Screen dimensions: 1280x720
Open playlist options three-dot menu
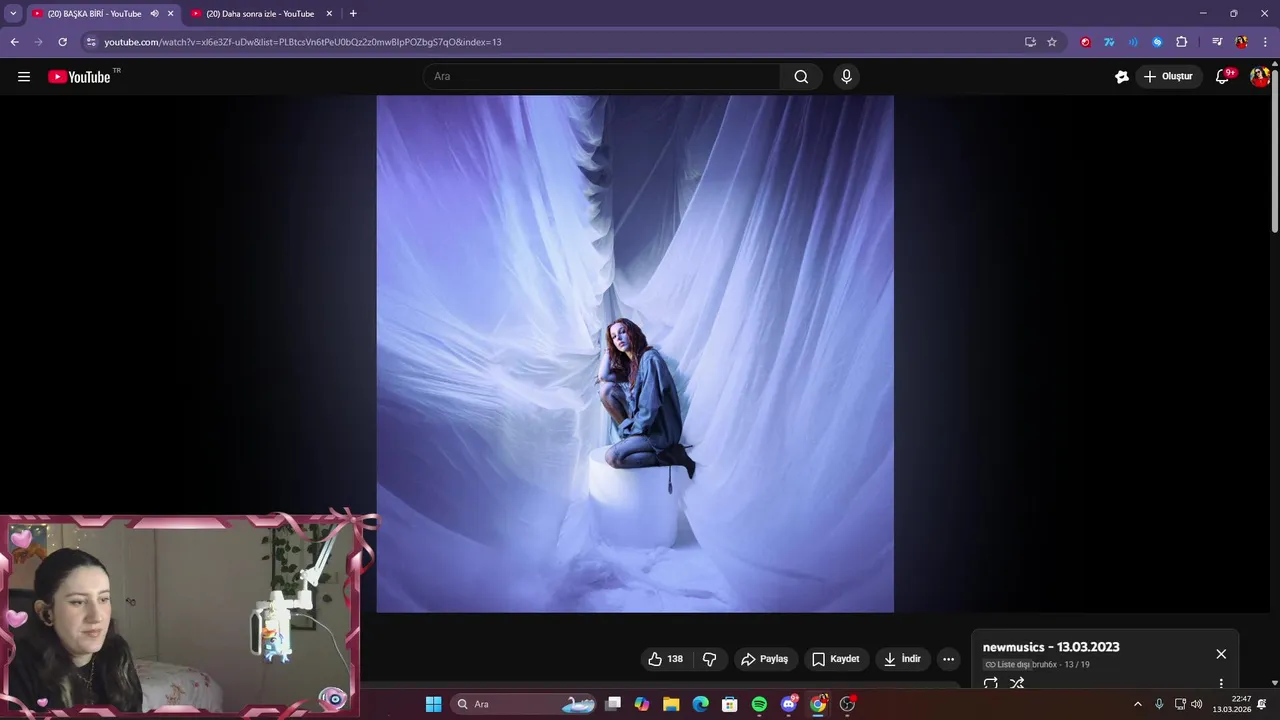pos(1221,683)
